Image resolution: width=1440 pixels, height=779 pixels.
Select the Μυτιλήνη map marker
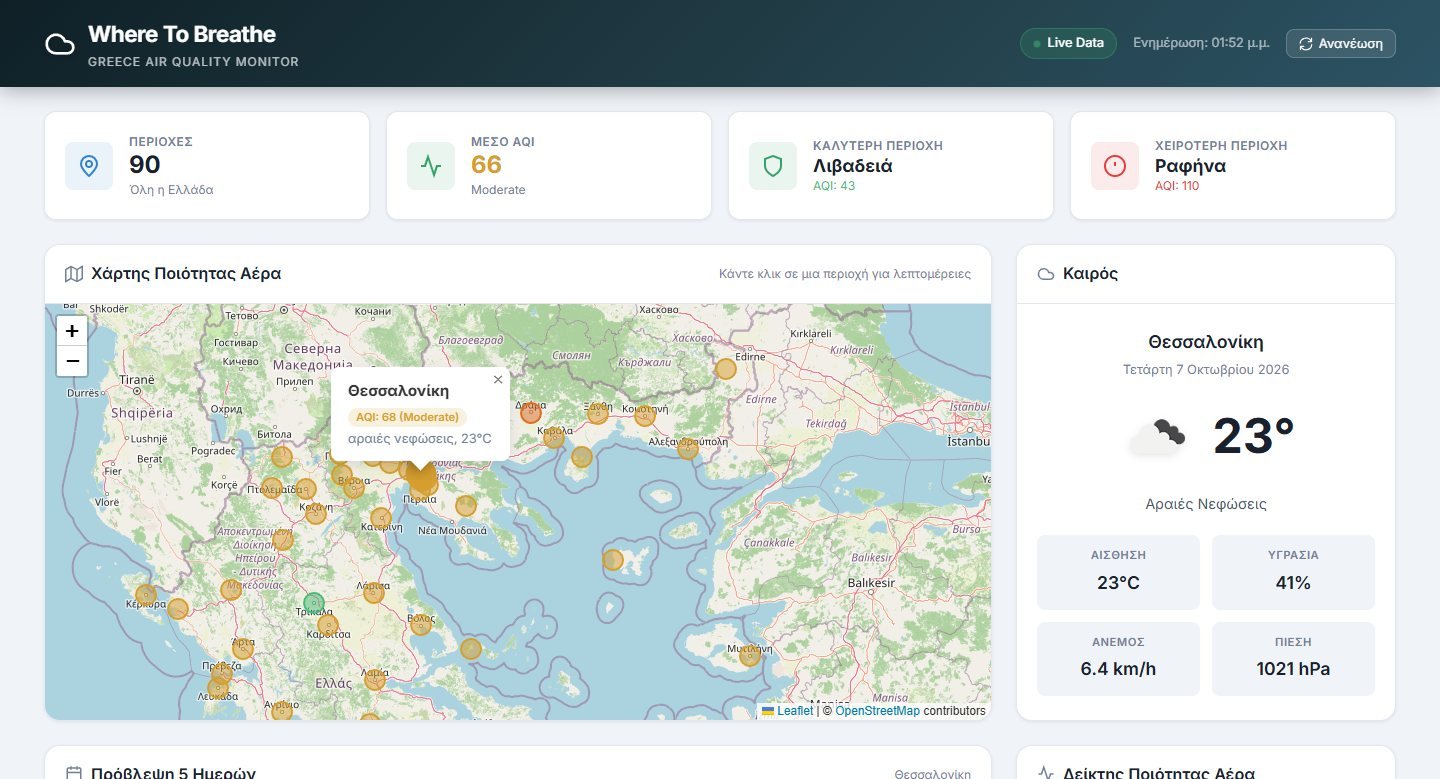(749, 656)
